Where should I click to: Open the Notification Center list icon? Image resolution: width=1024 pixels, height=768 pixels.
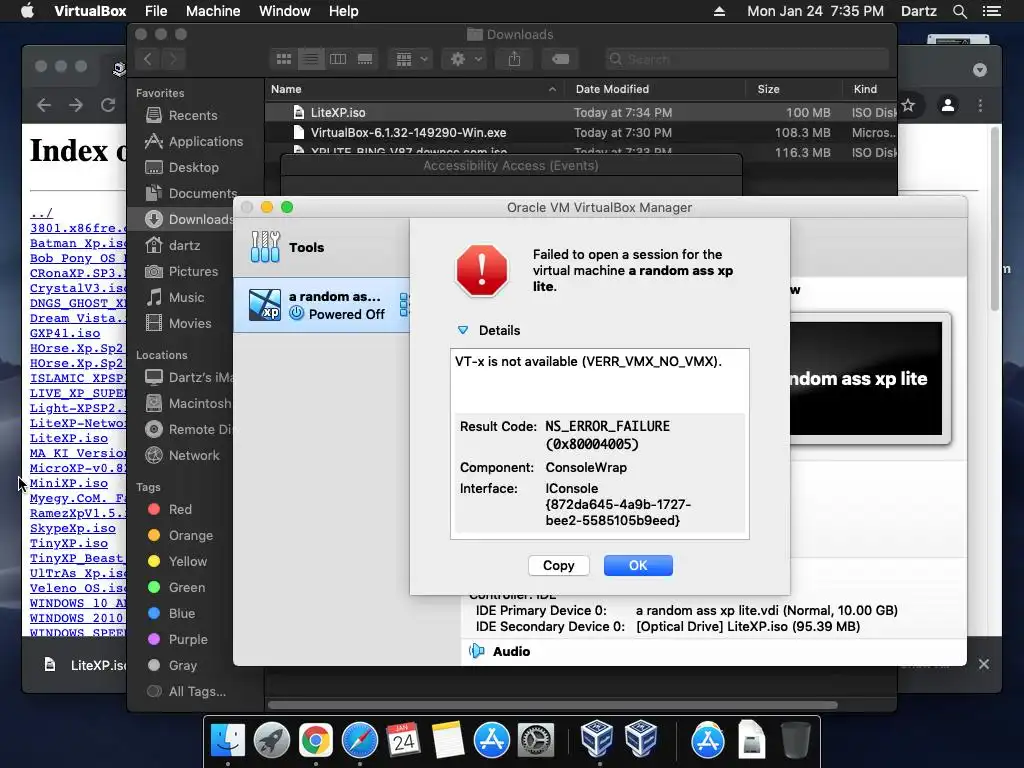pyautogui.click(x=992, y=11)
